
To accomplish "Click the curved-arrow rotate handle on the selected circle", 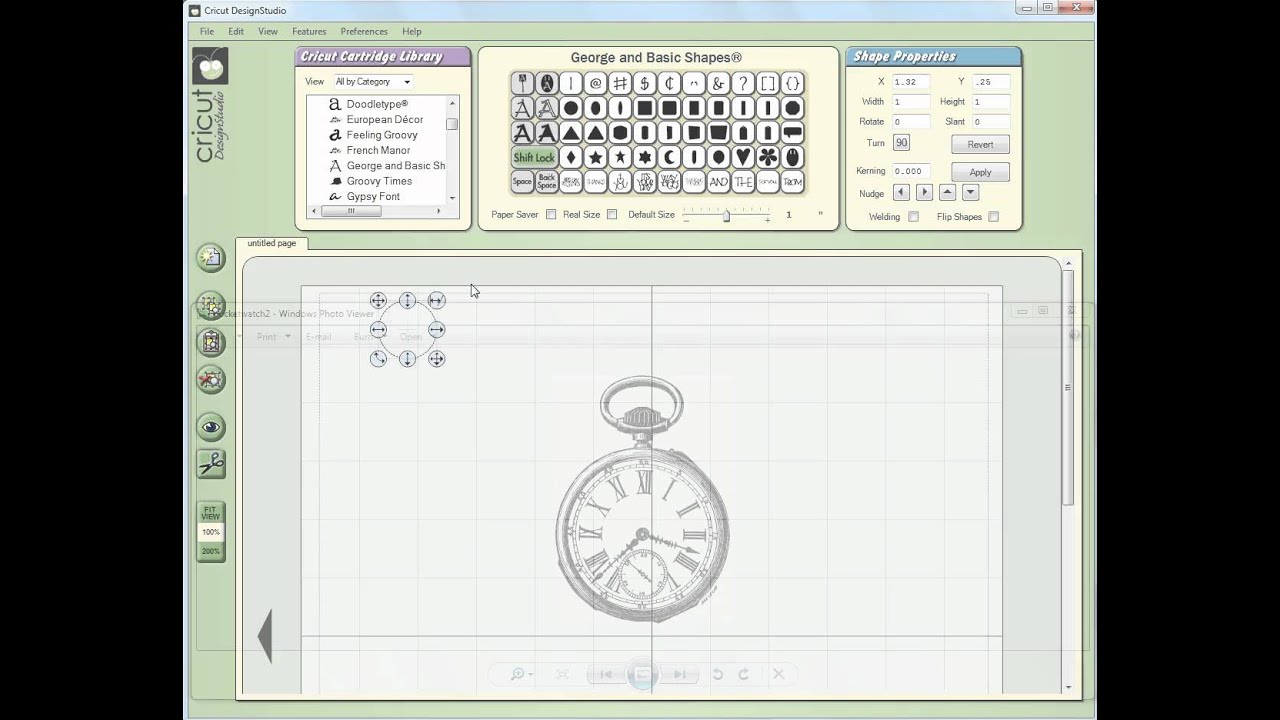I will point(378,358).
